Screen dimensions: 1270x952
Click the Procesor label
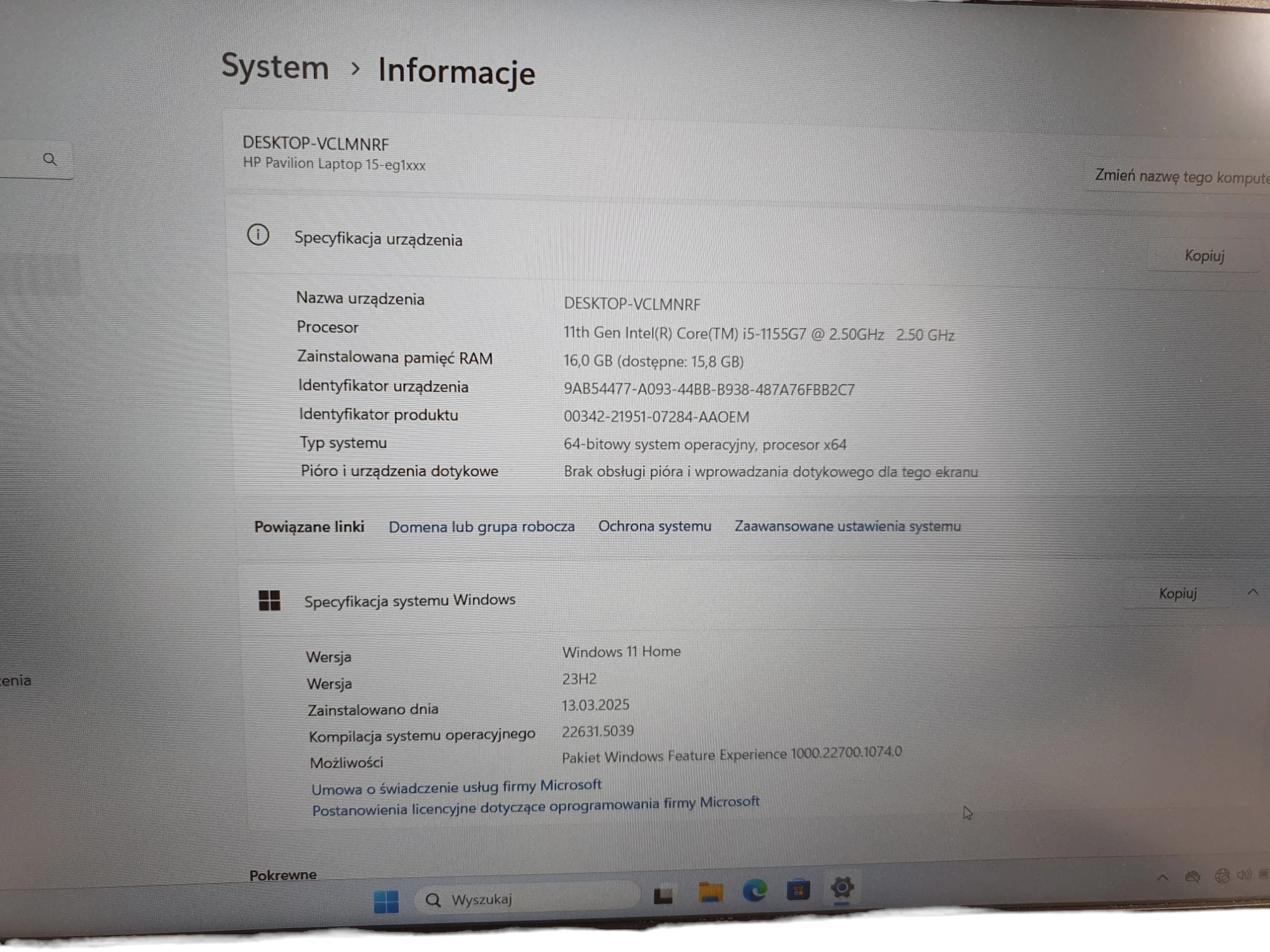click(328, 327)
